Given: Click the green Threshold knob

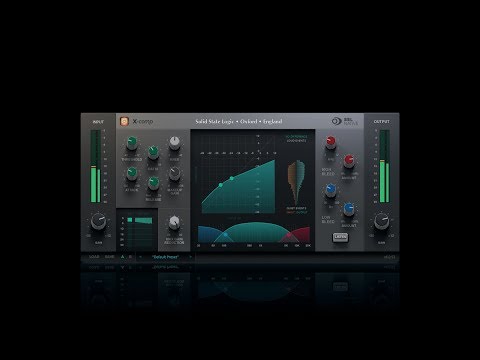Looking at the screenshot, I should tap(132, 143).
